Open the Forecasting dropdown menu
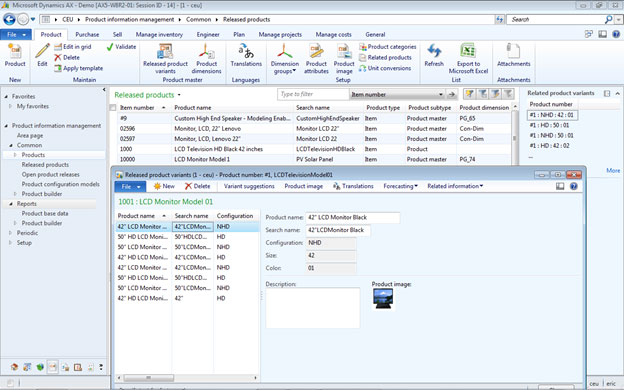 click(x=400, y=186)
